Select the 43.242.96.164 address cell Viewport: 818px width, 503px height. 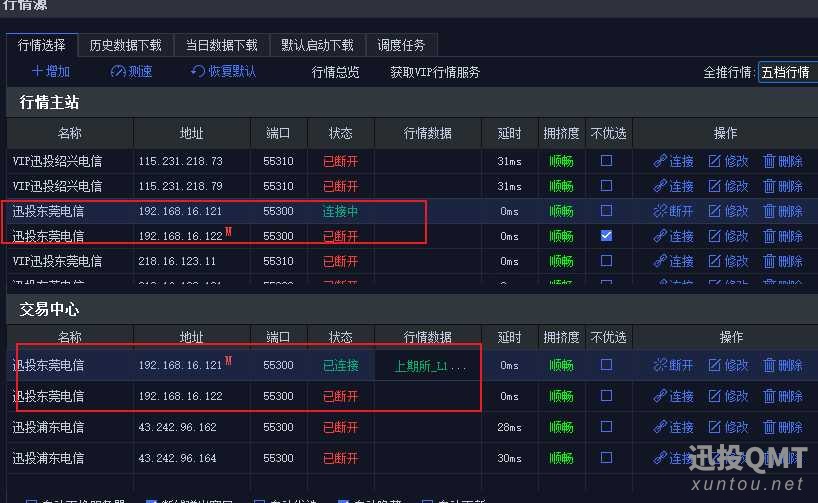pyautogui.click(x=177, y=458)
